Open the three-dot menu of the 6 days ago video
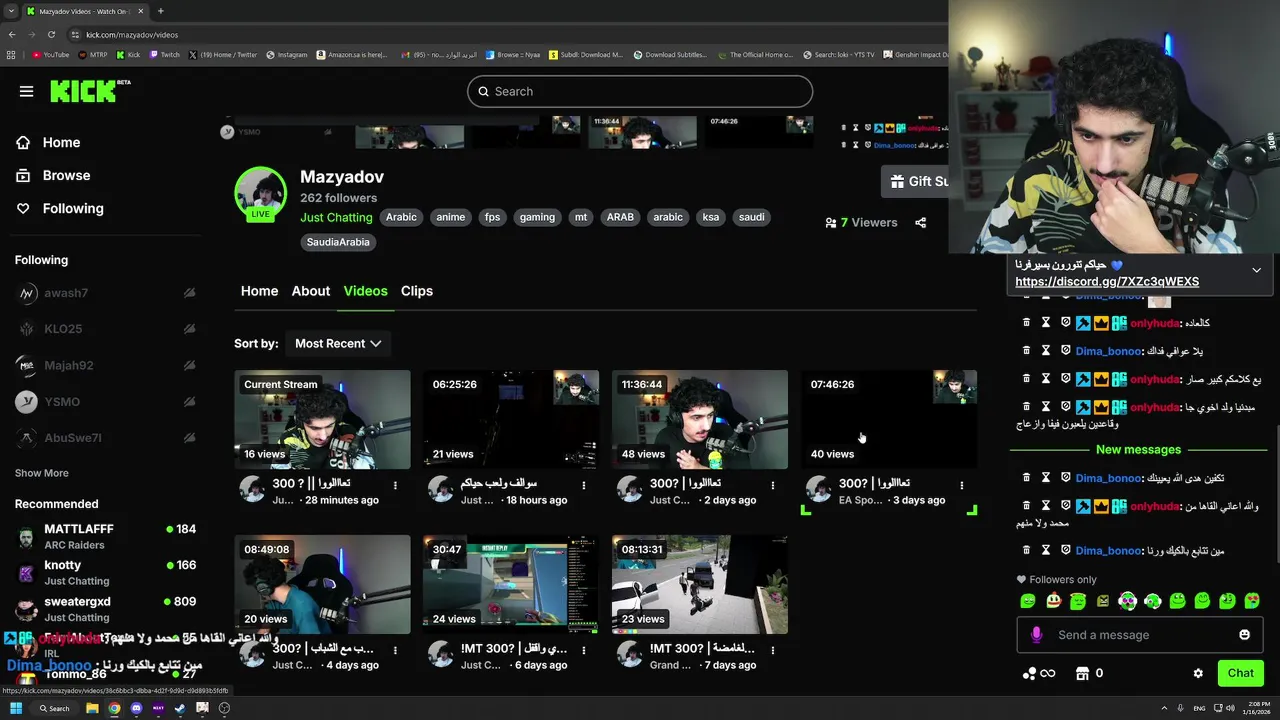The height and width of the screenshot is (720, 1280). [584, 650]
